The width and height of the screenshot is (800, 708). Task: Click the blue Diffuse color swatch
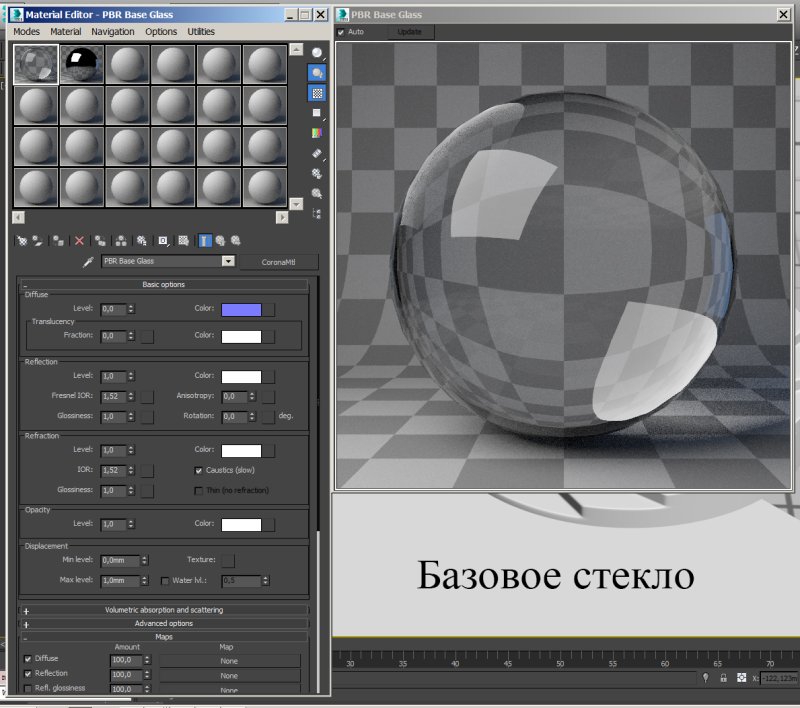pyautogui.click(x=245, y=309)
